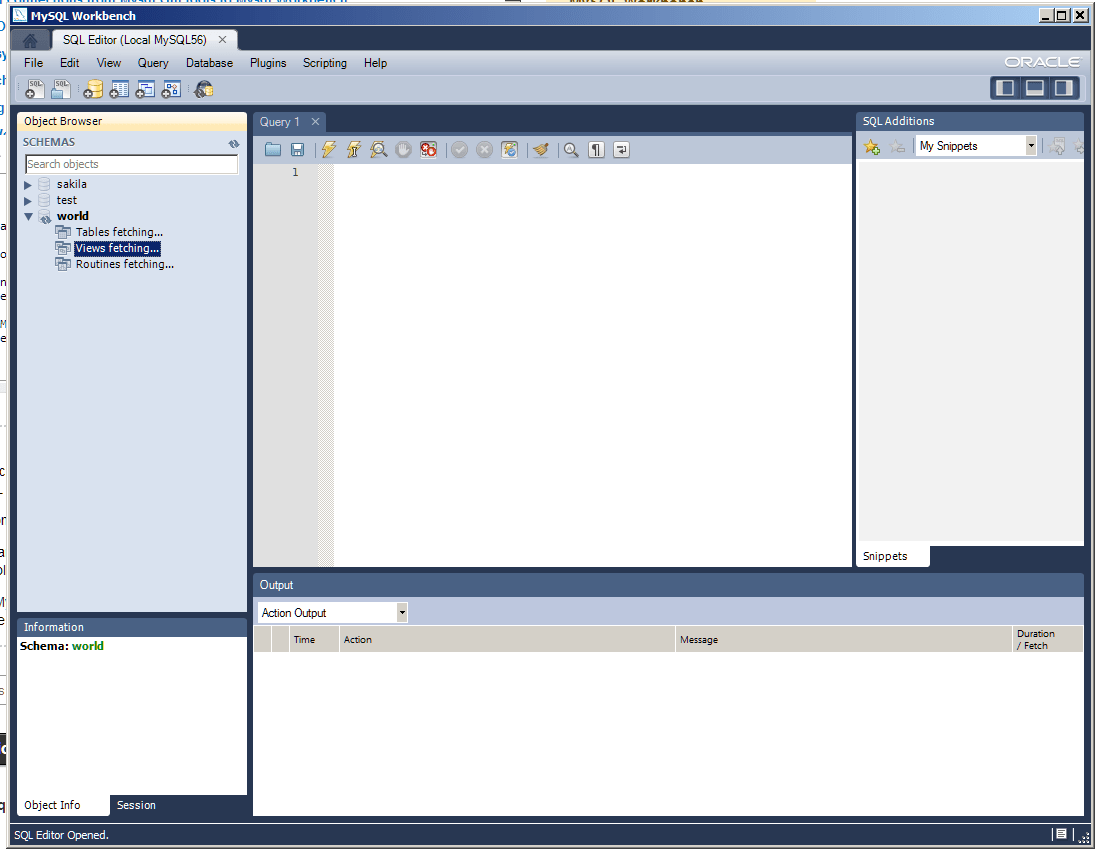Select the test schema name
1098x852 pixels.
pos(67,200)
